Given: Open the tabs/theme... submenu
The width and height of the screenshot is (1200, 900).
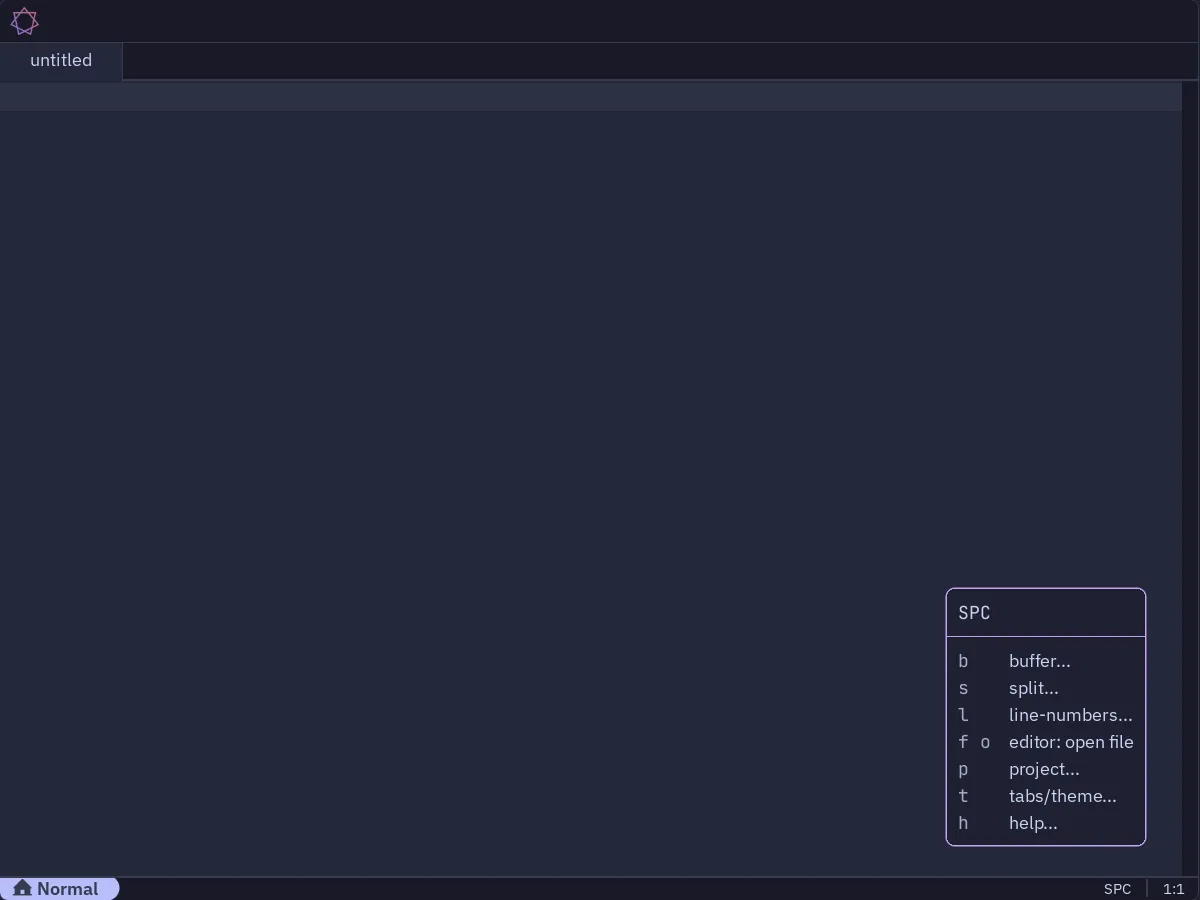Looking at the screenshot, I should tap(1062, 796).
